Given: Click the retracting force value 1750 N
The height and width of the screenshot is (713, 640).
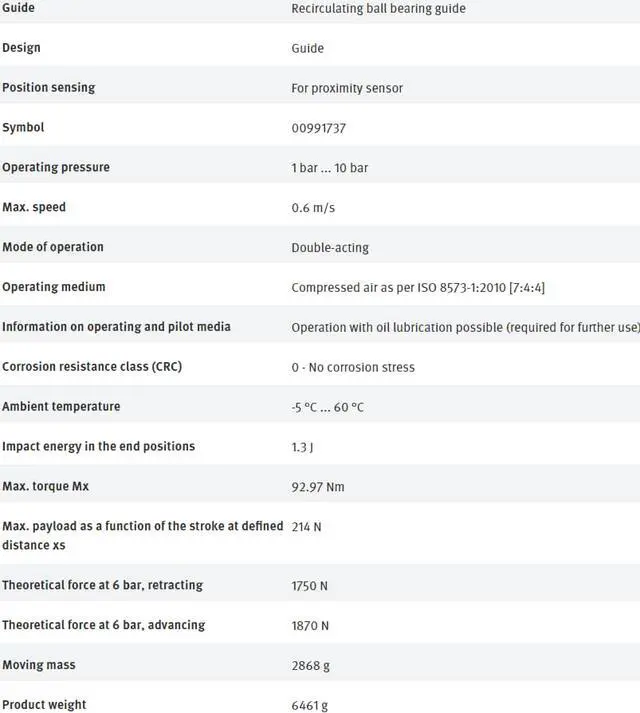Looking at the screenshot, I should [310, 586].
